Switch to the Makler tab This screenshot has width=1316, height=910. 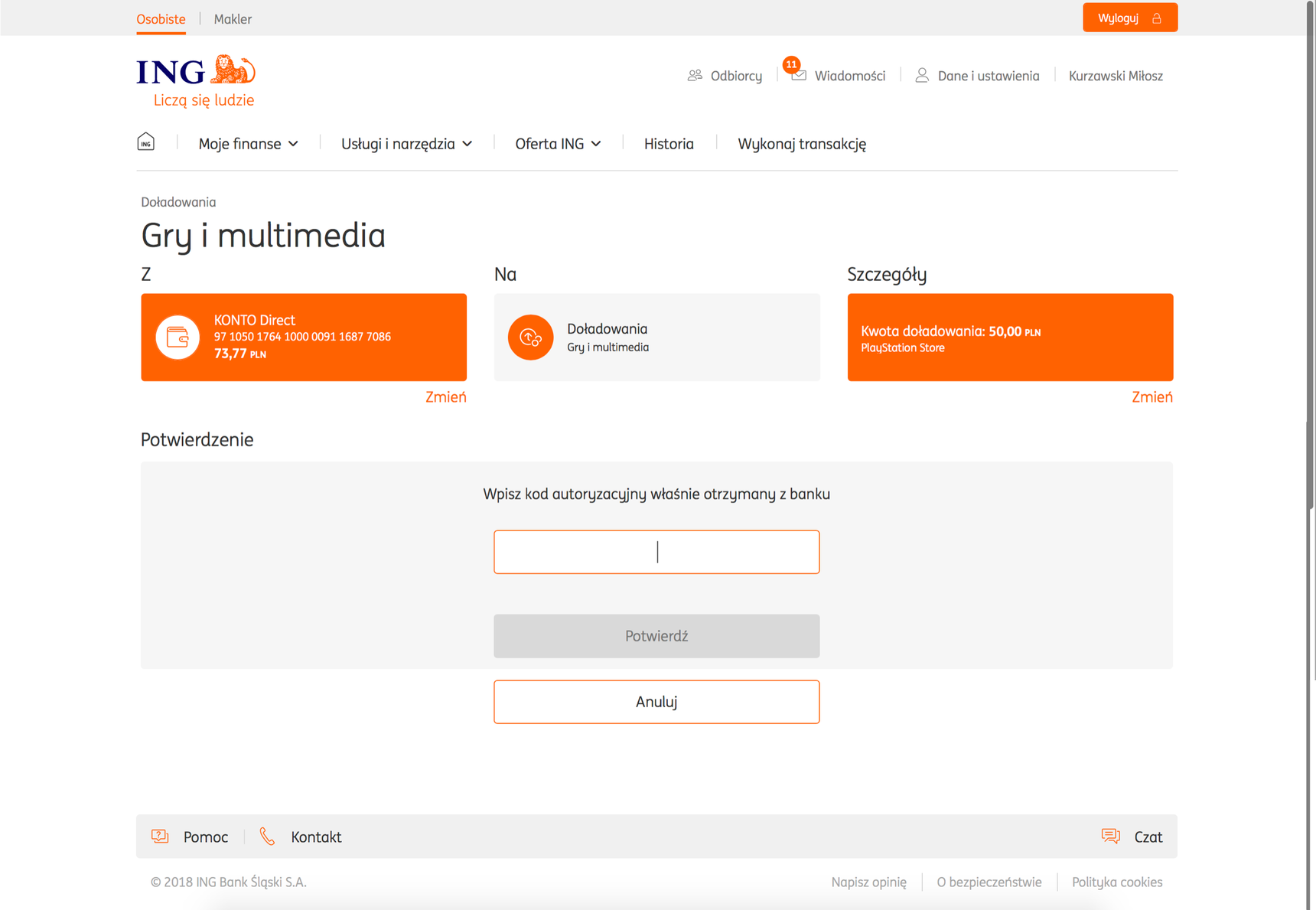click(x=233, y=19)
